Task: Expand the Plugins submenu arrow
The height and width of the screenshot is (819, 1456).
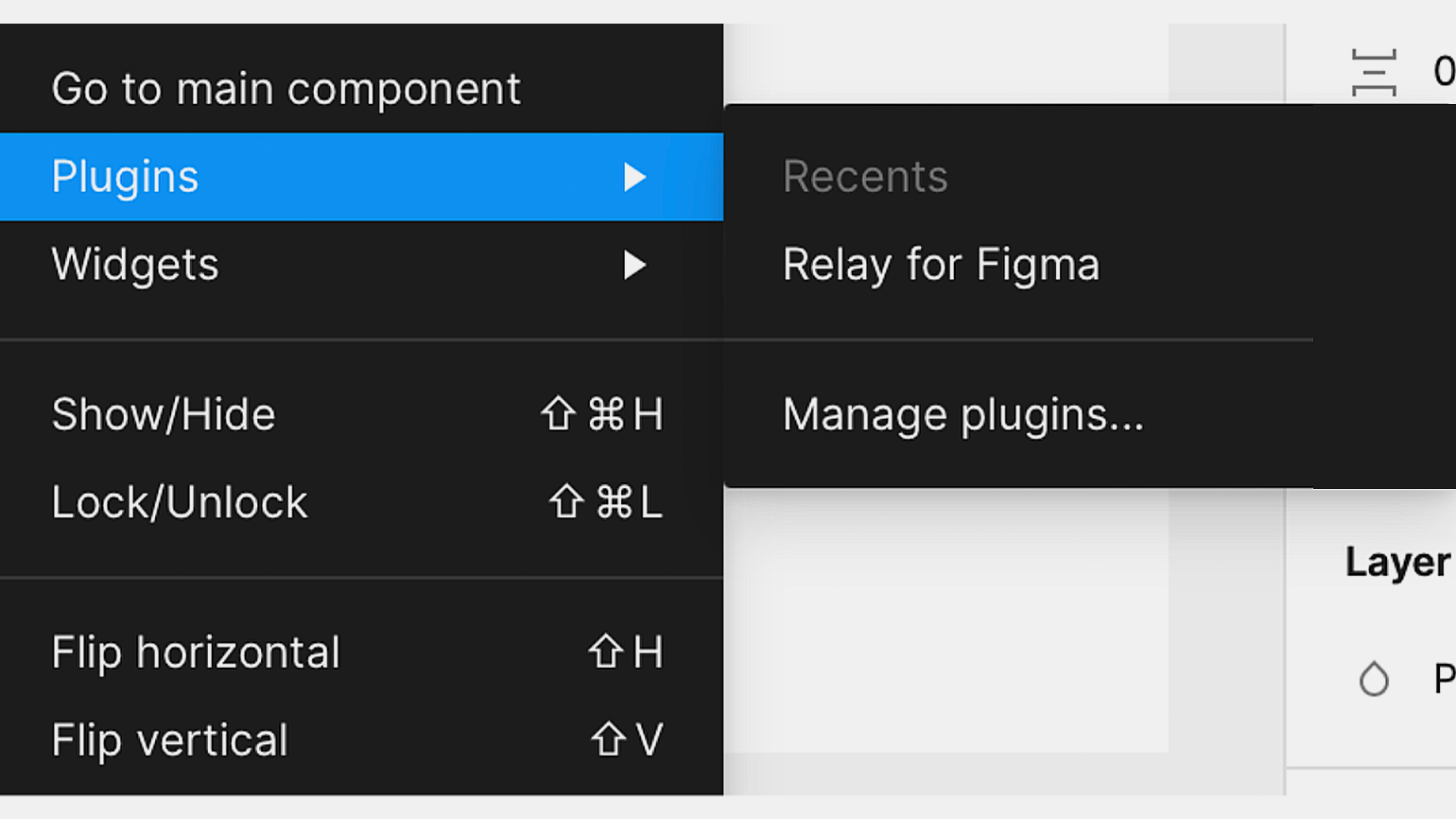Action: click(634, 177)
